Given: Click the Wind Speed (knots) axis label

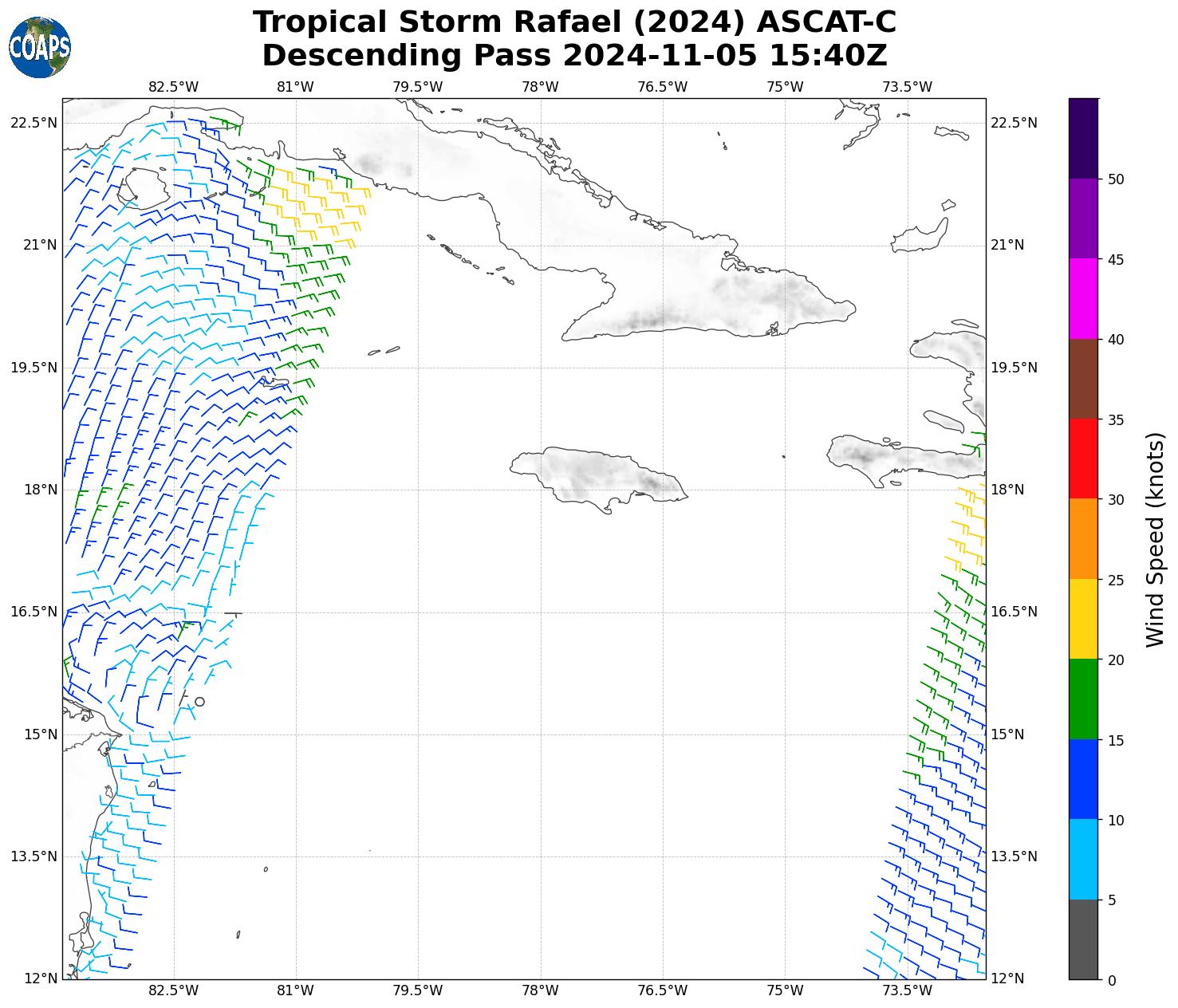Looking at the screenshot, I should coord(1155,539).
